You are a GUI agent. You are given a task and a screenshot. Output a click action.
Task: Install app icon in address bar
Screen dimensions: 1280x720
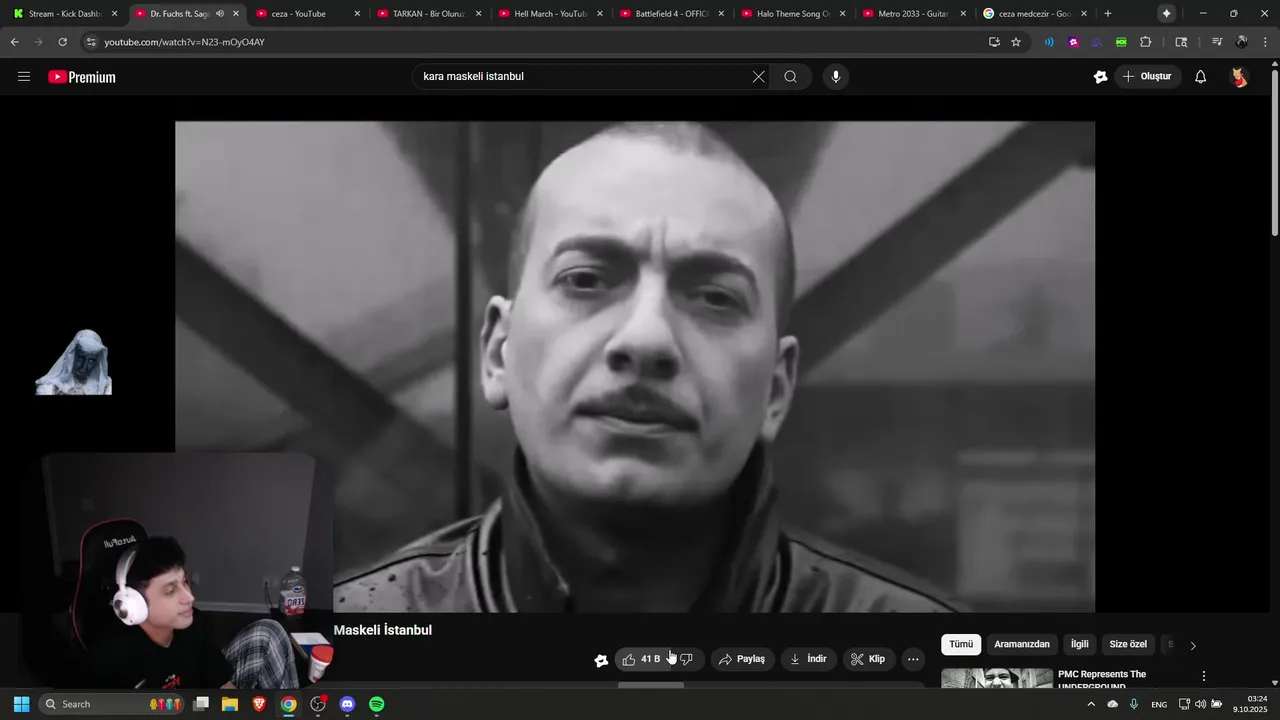click(994, 42)
